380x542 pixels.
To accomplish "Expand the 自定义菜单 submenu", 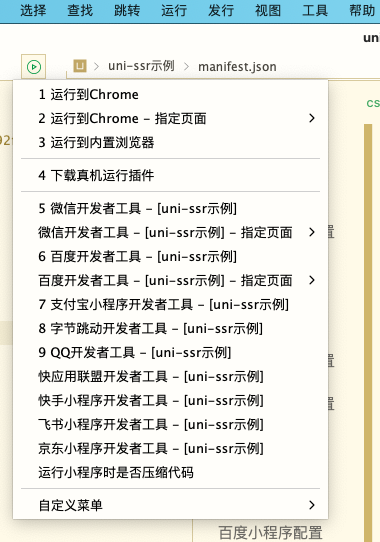I will [x=170, y=505].
